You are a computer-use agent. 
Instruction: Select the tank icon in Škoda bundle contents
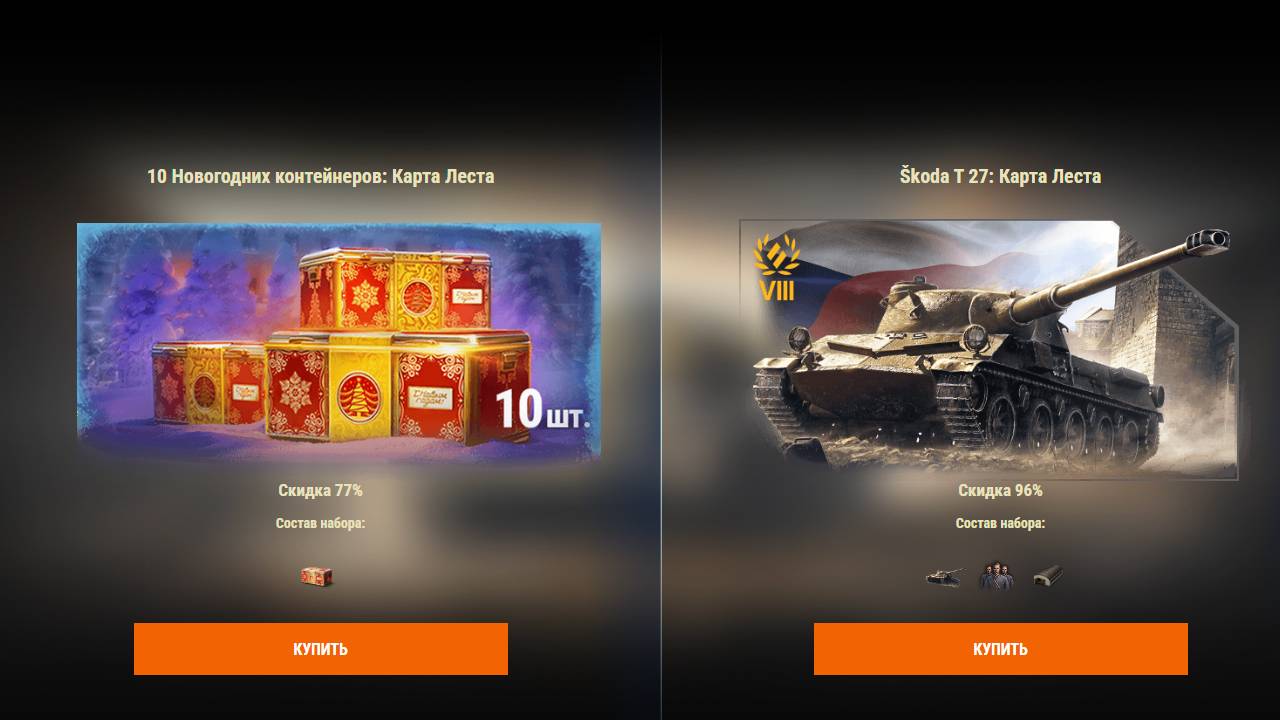(944, 576)
